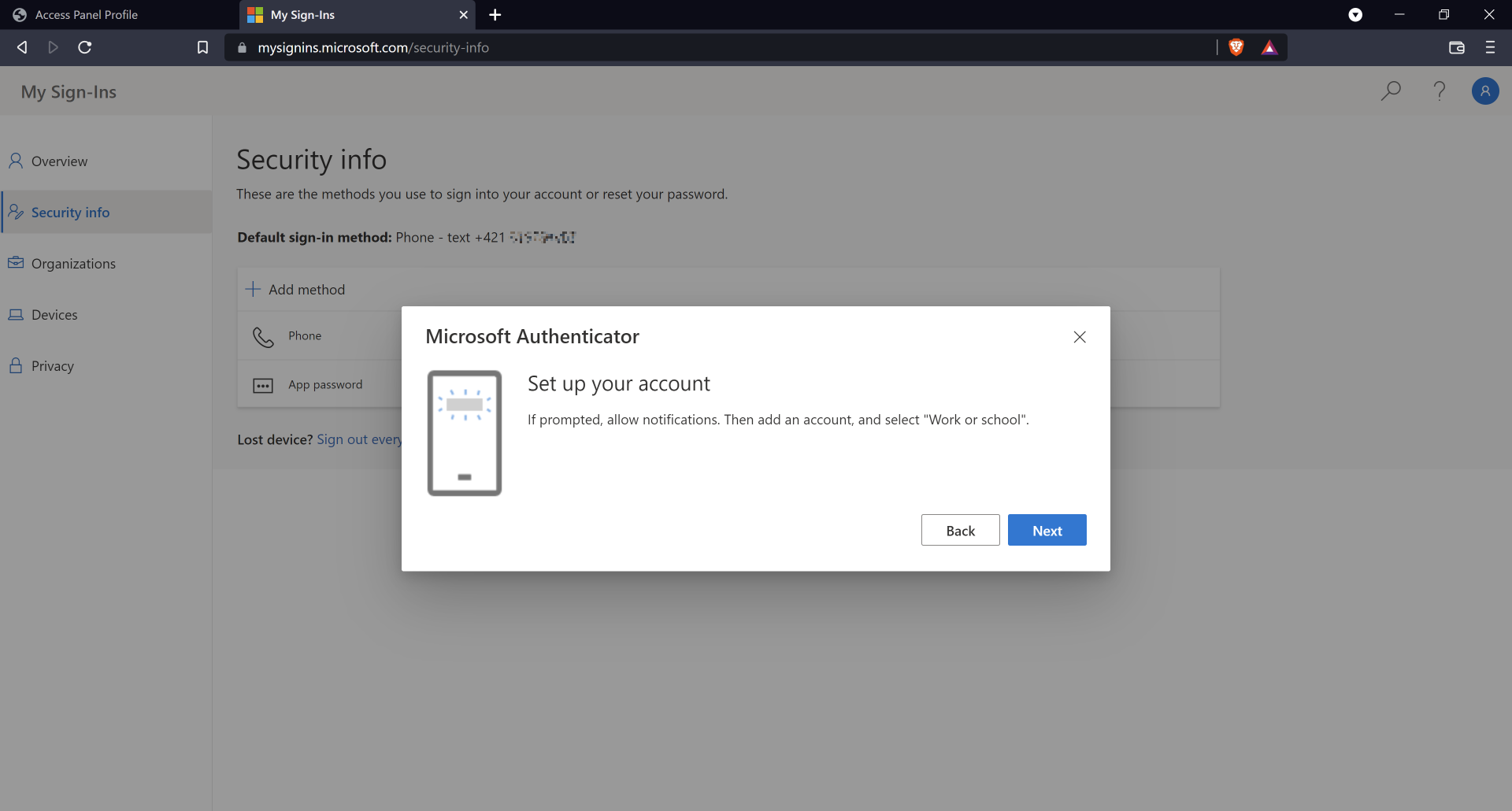The width and height of the screenshot is (1512, 811).
Task: Click the Back button in the dialog
Action: coord(960,531)
